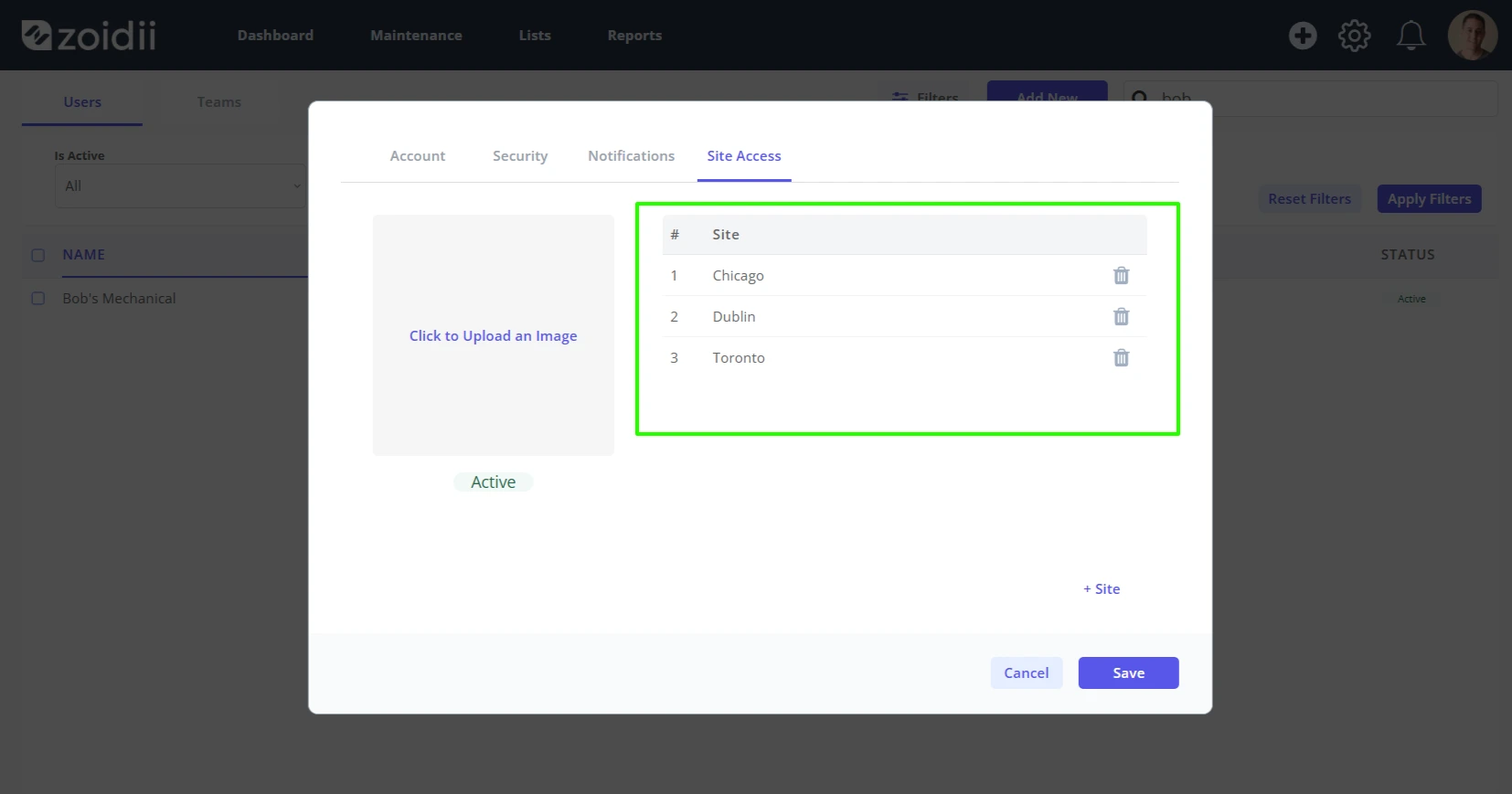Click Apply Filters button
Image resolution: width=1512 pixels, height=794 pixels.
coord(1429,199)
